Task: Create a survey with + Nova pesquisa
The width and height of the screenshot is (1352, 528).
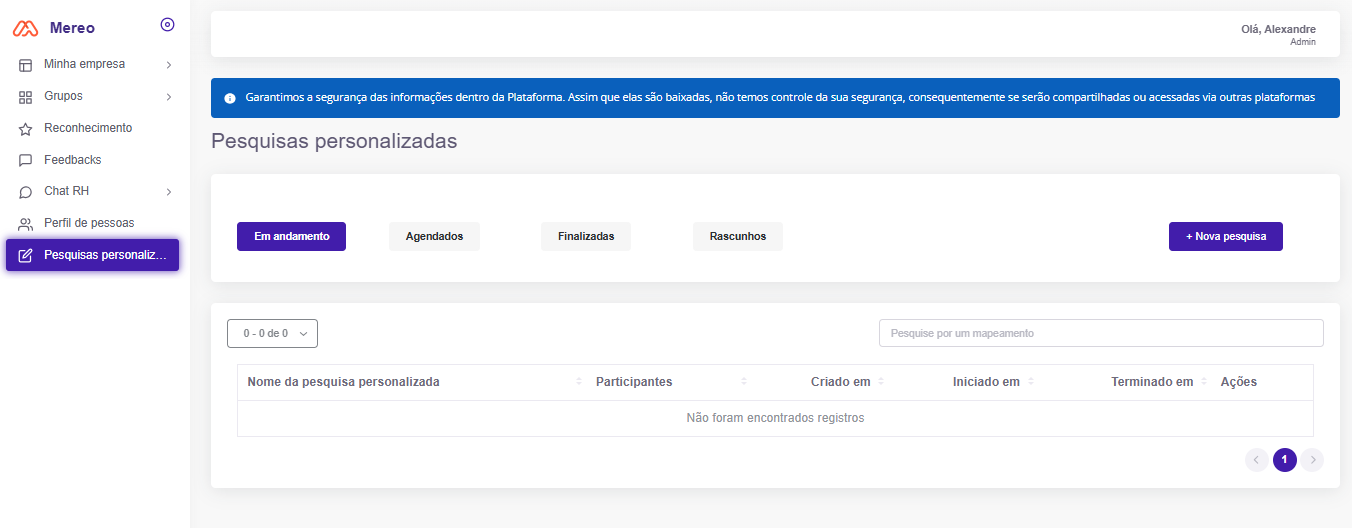Action: click(1225, 237)
